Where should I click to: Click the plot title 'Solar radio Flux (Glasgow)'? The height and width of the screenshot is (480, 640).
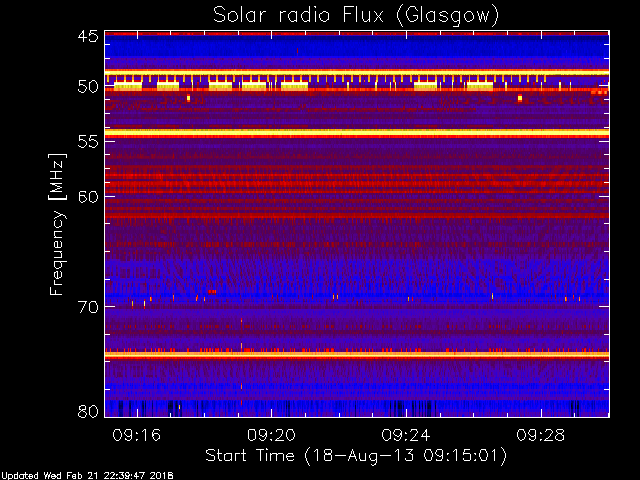[x=356, y=16]
